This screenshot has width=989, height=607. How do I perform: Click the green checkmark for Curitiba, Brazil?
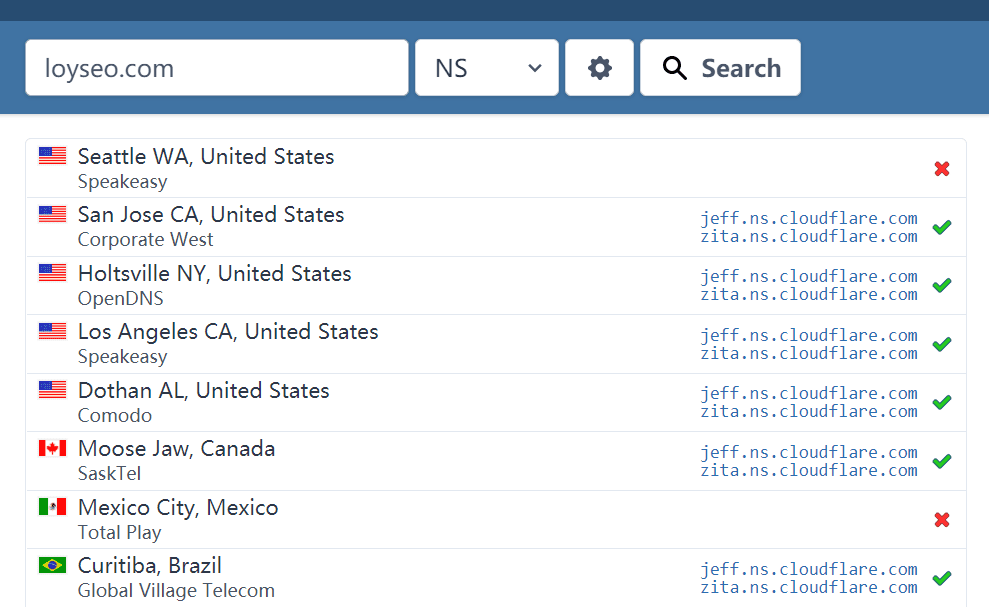pos(941,578)
